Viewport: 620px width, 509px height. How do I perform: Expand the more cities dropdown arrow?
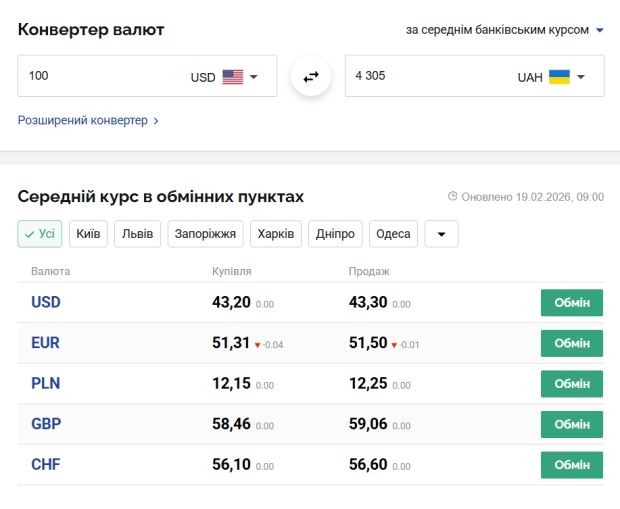click(441, 234)
